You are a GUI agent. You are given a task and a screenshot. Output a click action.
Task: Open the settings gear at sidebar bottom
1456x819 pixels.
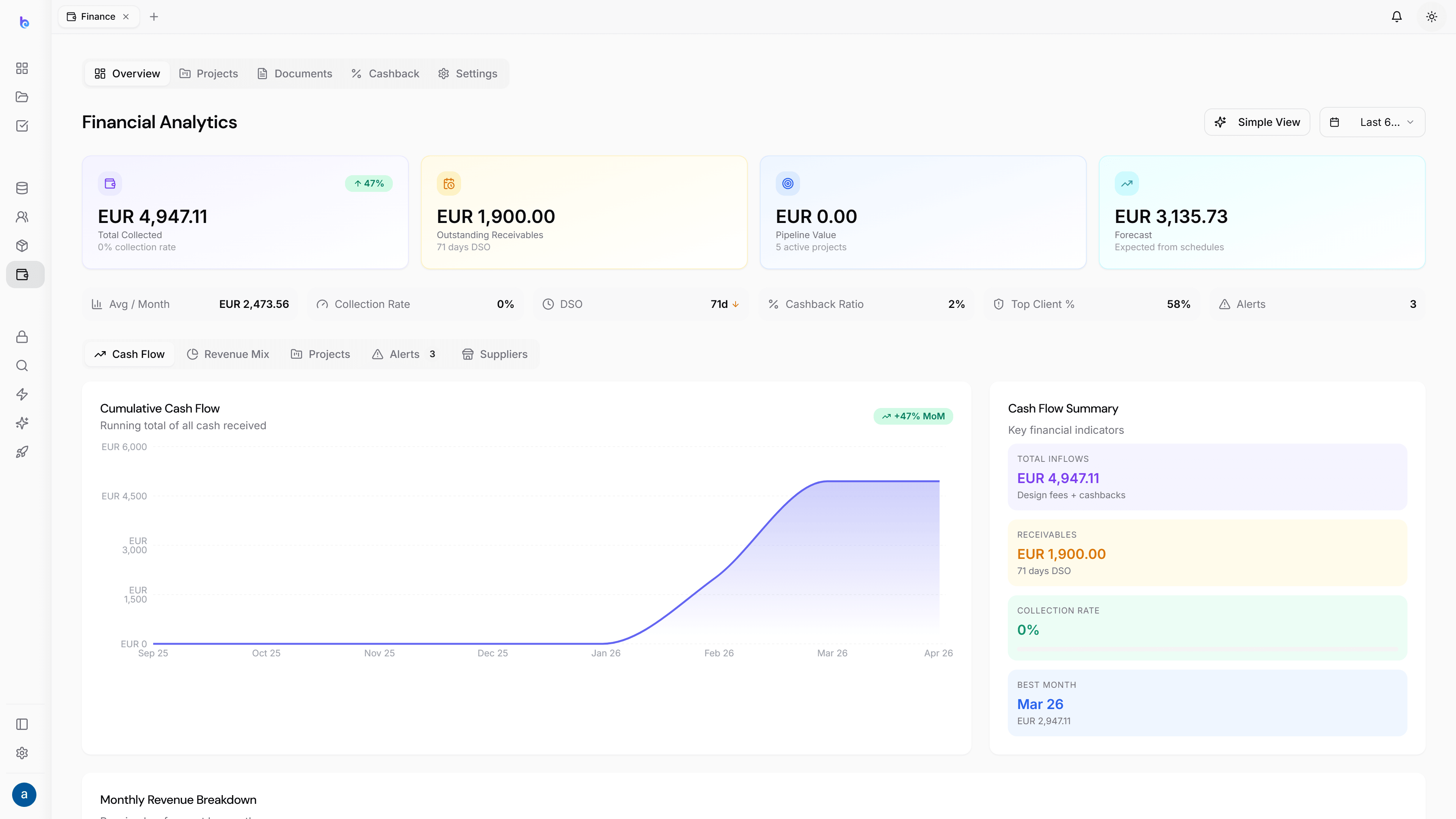coord(22,753)
